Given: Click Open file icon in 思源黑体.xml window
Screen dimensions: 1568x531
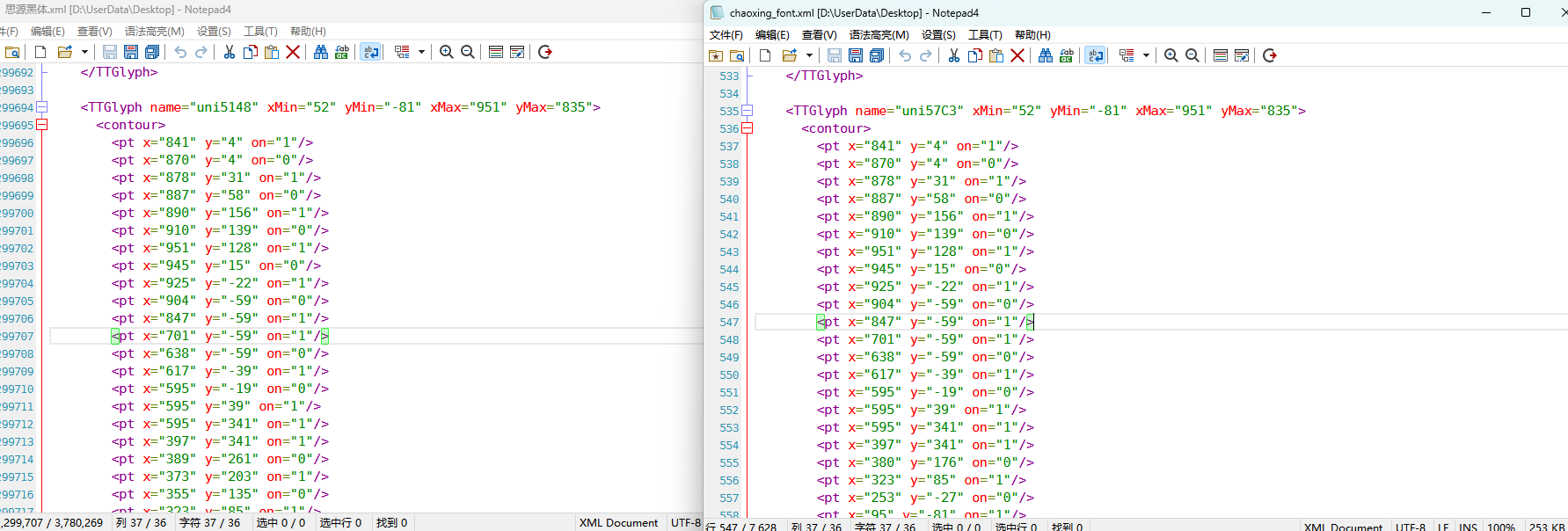Looking at the screenshot, I should (x=64, y=52).
